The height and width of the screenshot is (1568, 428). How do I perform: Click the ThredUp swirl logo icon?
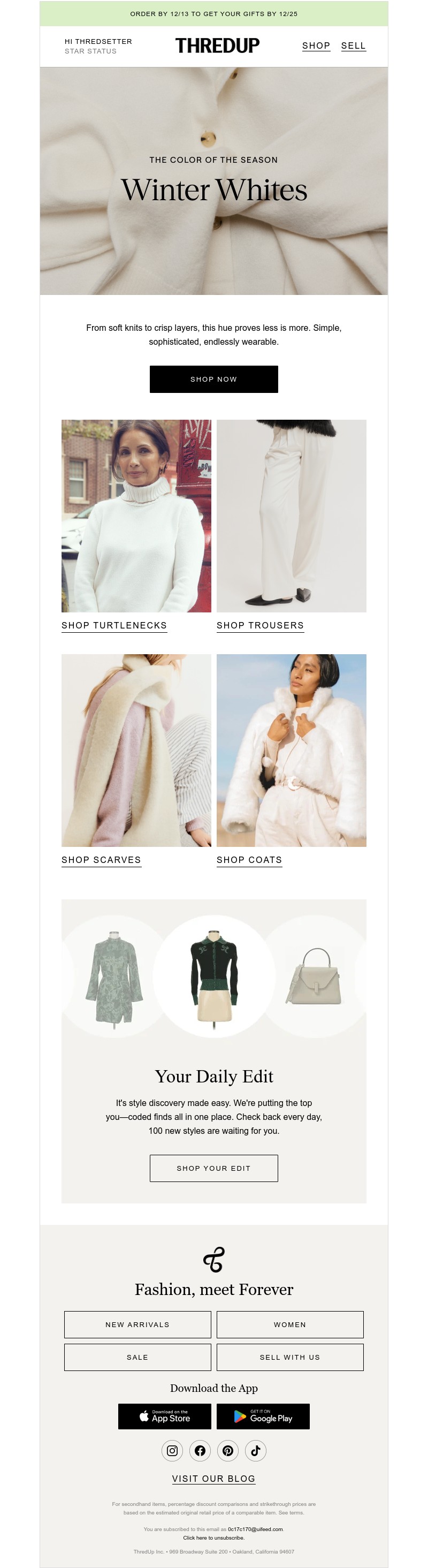(x=214, y=1260)
